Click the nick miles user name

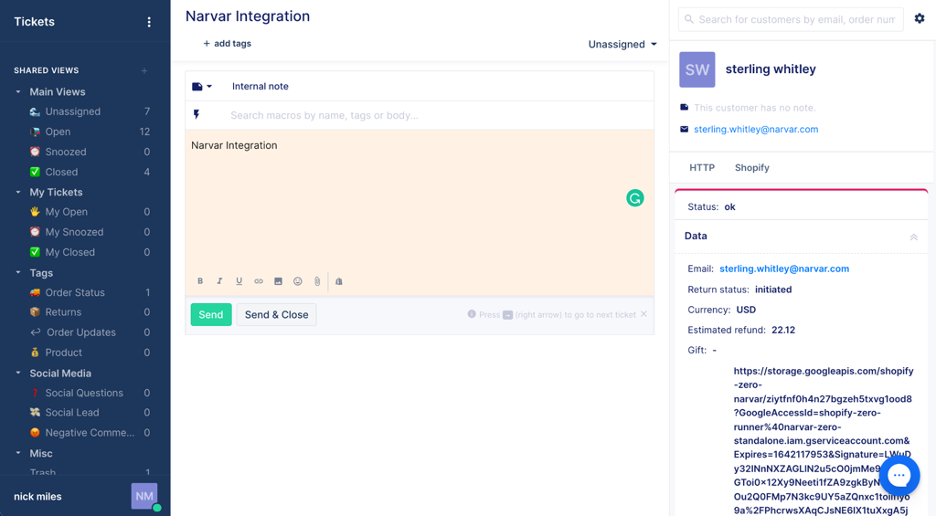(x=38, y=496)
